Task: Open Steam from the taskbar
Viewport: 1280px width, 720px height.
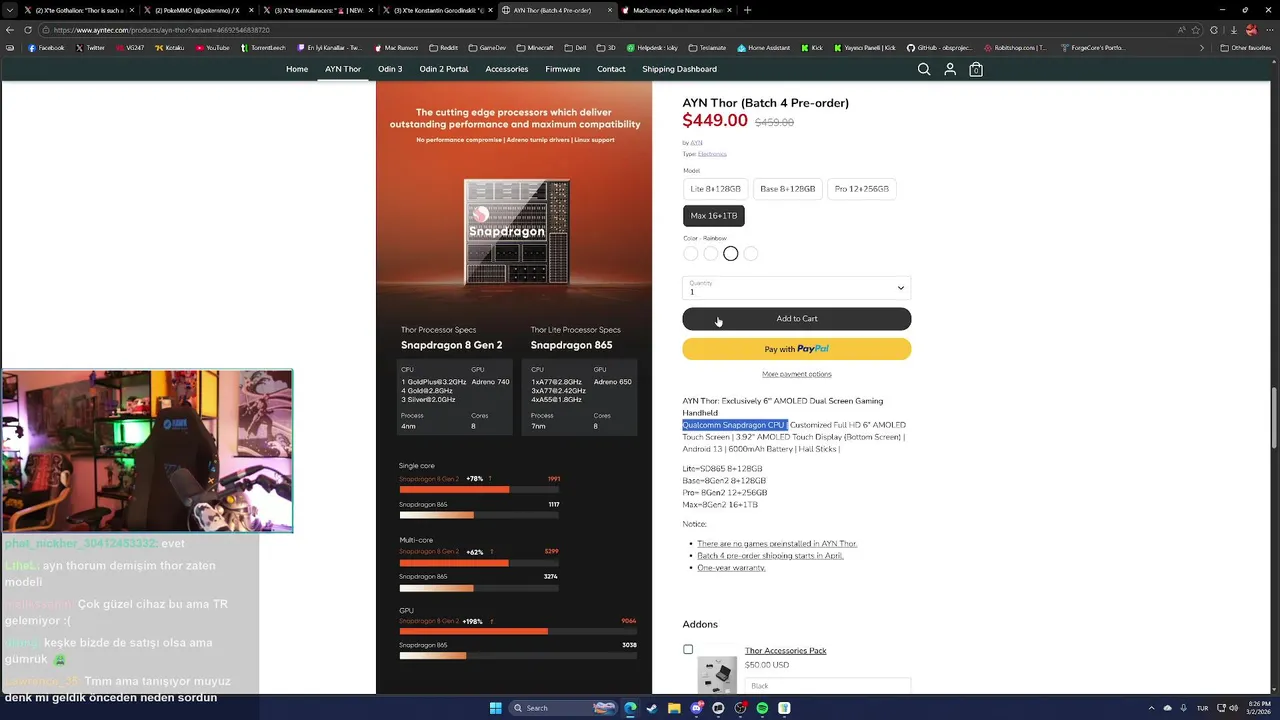Action: coord(652,708)
